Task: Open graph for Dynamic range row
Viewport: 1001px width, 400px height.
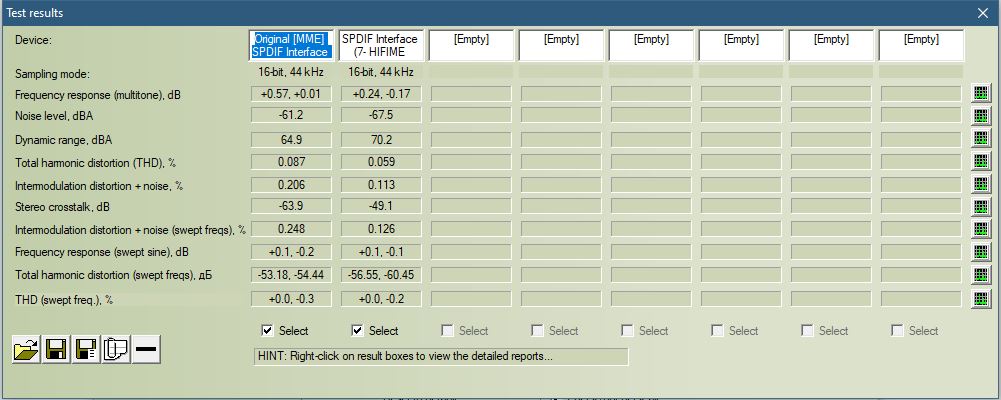Action: point(980,138)
